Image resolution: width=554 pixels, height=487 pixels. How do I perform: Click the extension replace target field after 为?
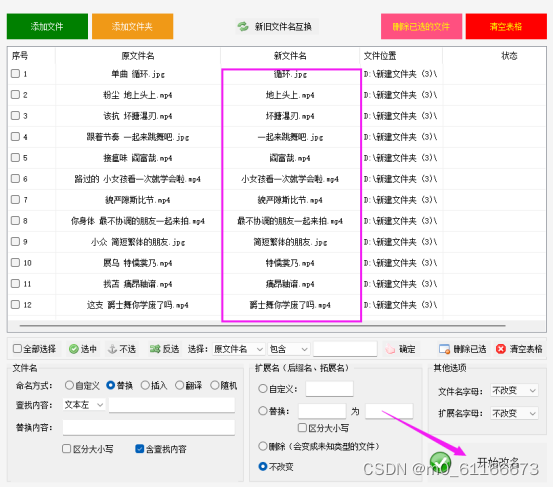click(389, 411)
